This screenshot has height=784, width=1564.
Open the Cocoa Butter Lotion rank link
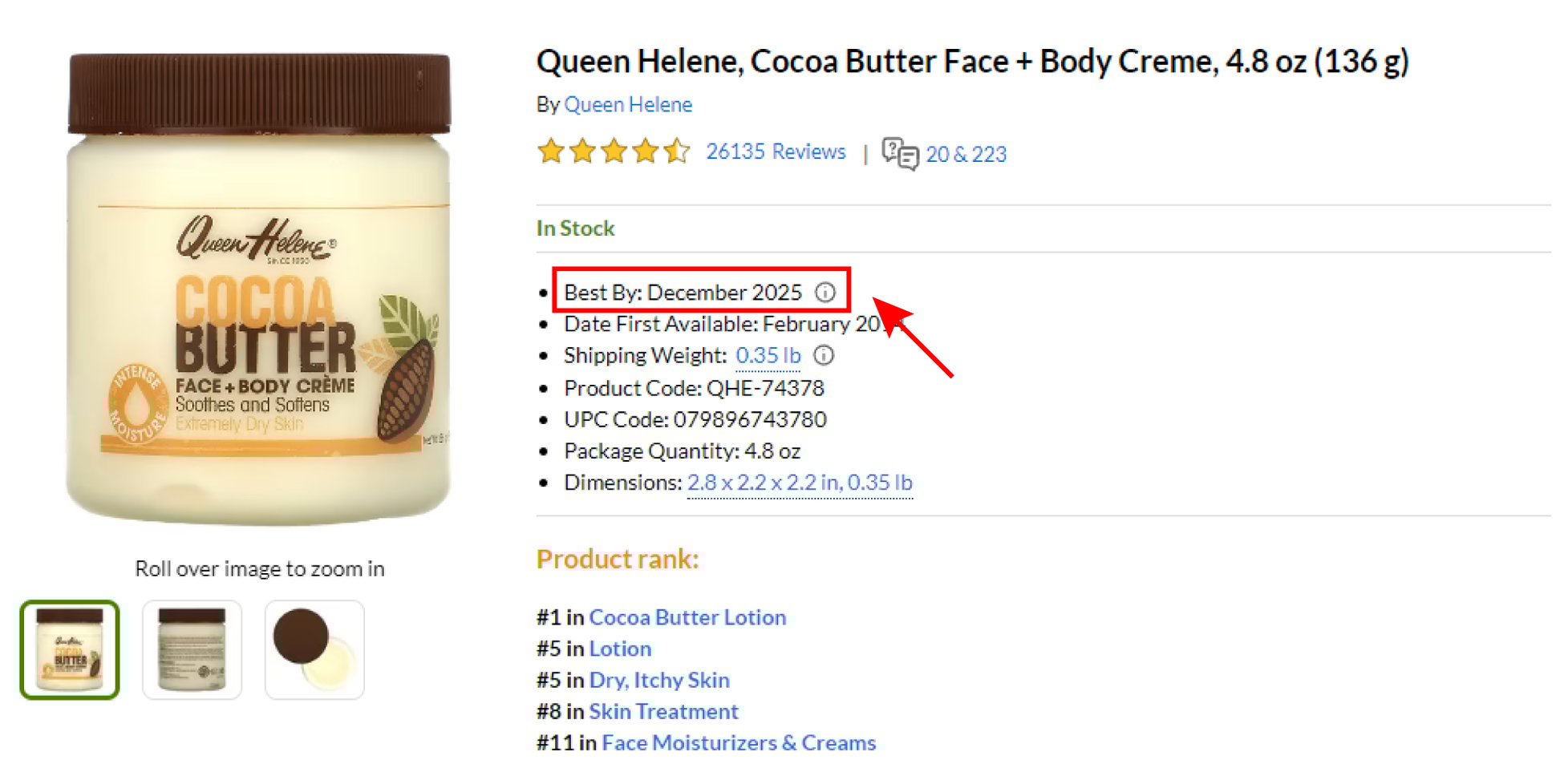pos(687,617)
